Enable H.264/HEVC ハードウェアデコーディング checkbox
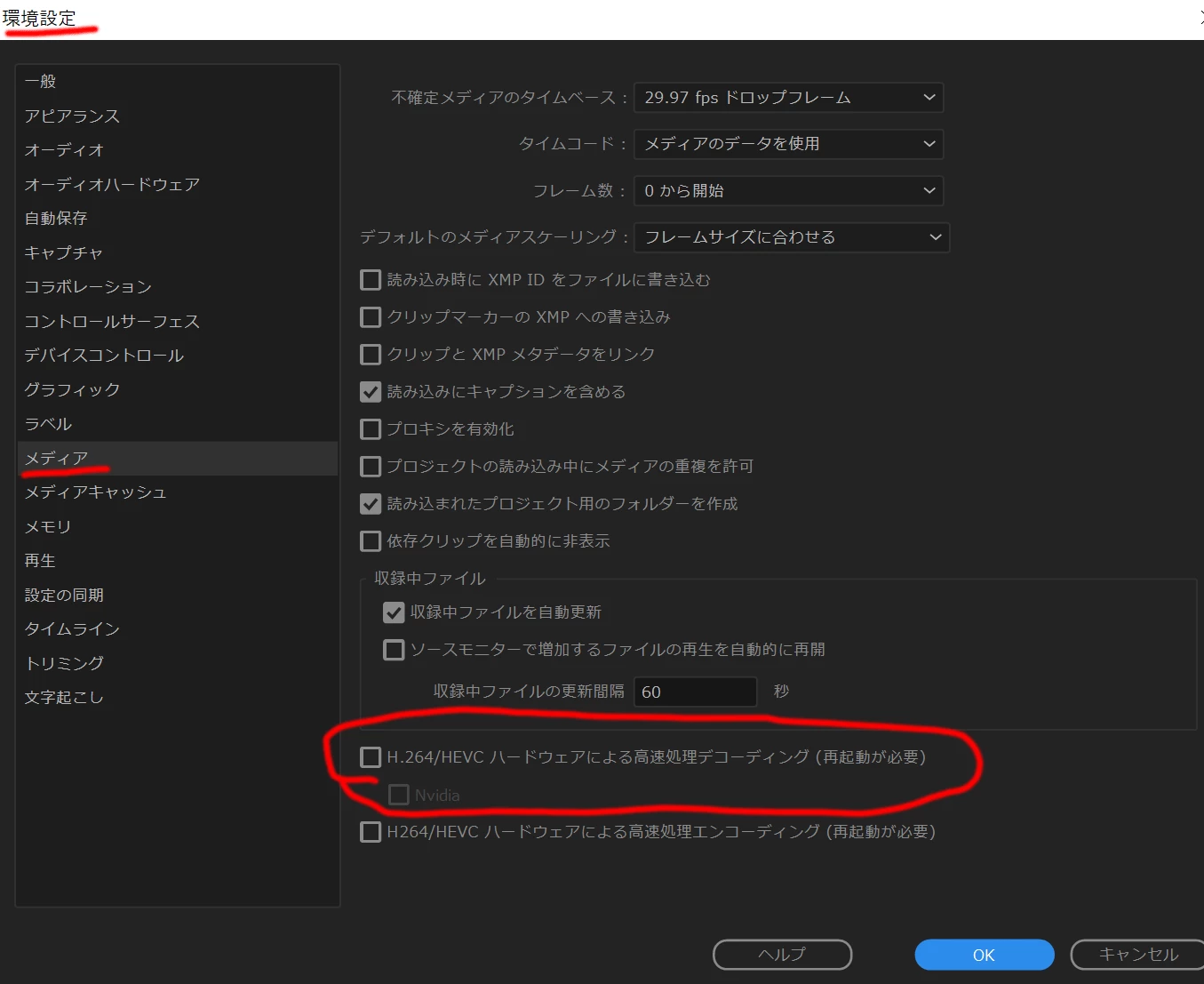This screenshot has height=984, width=1204. click(371, 757)
